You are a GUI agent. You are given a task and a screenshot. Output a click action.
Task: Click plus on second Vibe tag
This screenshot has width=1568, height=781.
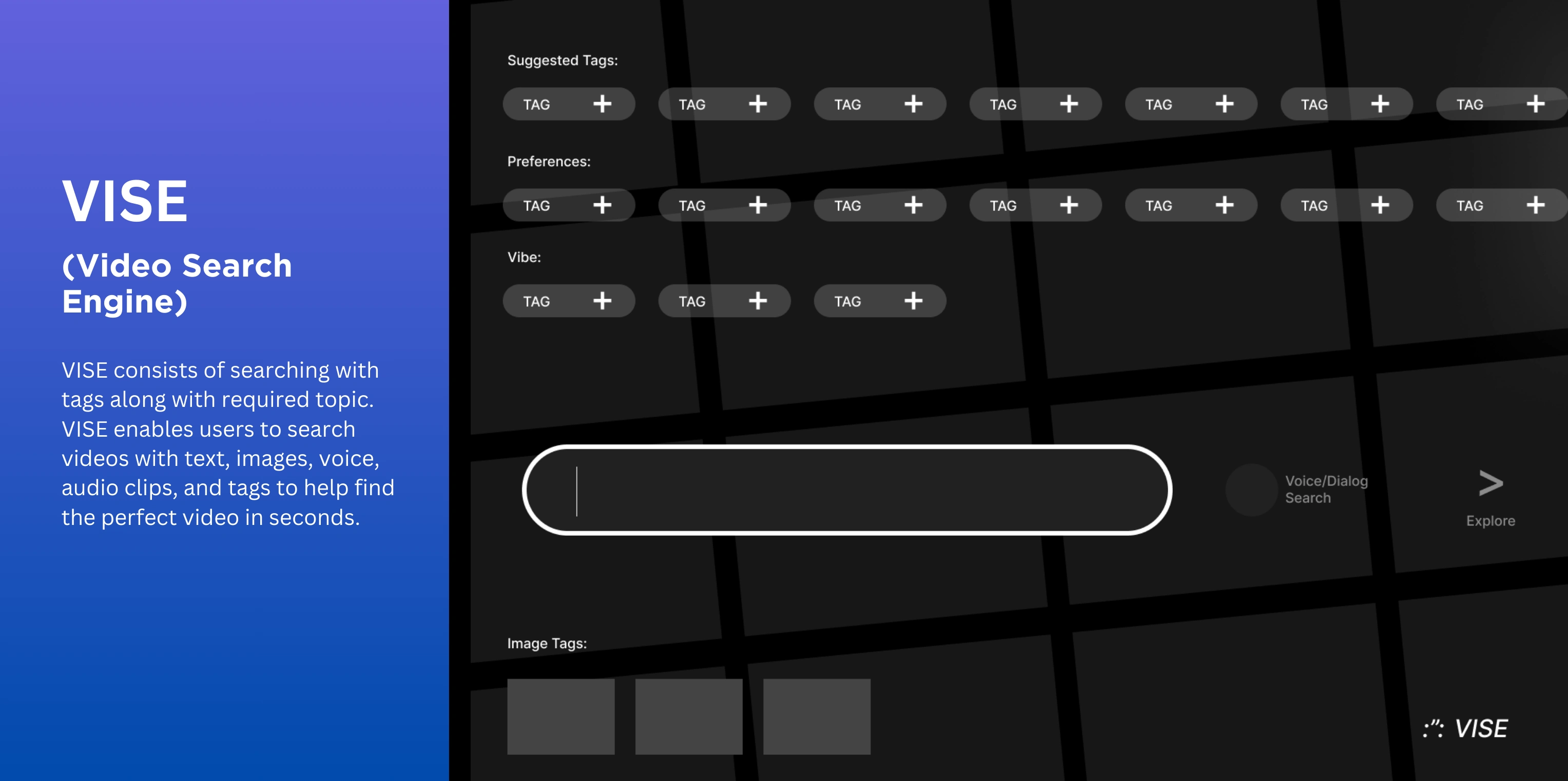point(758,301)
